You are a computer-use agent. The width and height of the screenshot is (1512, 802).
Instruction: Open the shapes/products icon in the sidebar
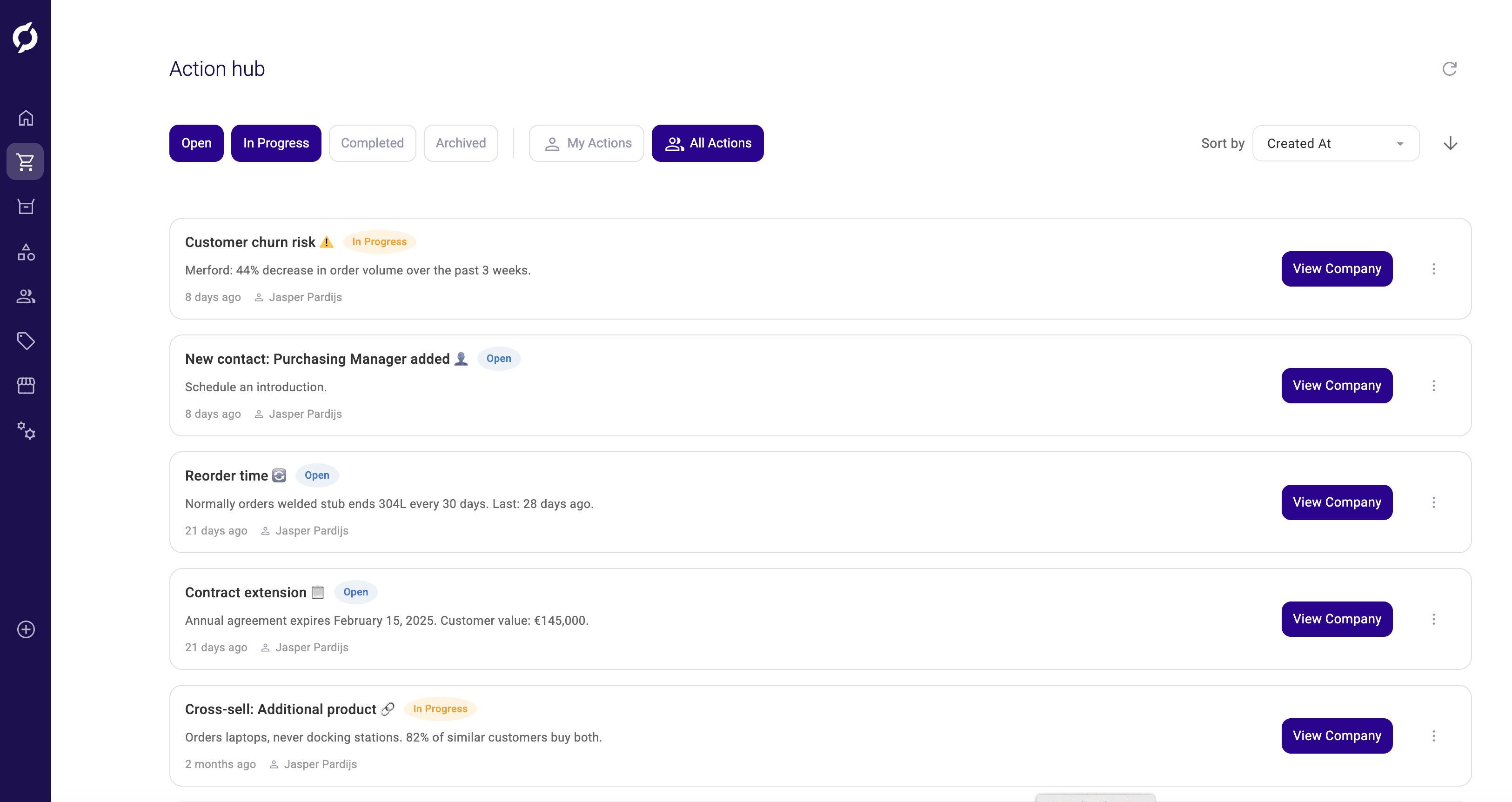click(26, 253)
